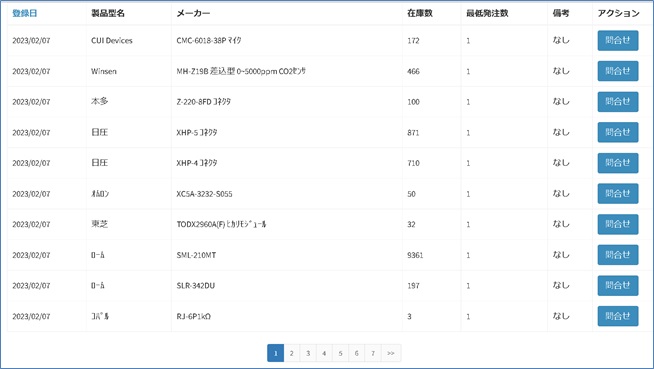Select stock quantity 172
This screenshot has height=369, width=654.
click(x=413, y=40)
